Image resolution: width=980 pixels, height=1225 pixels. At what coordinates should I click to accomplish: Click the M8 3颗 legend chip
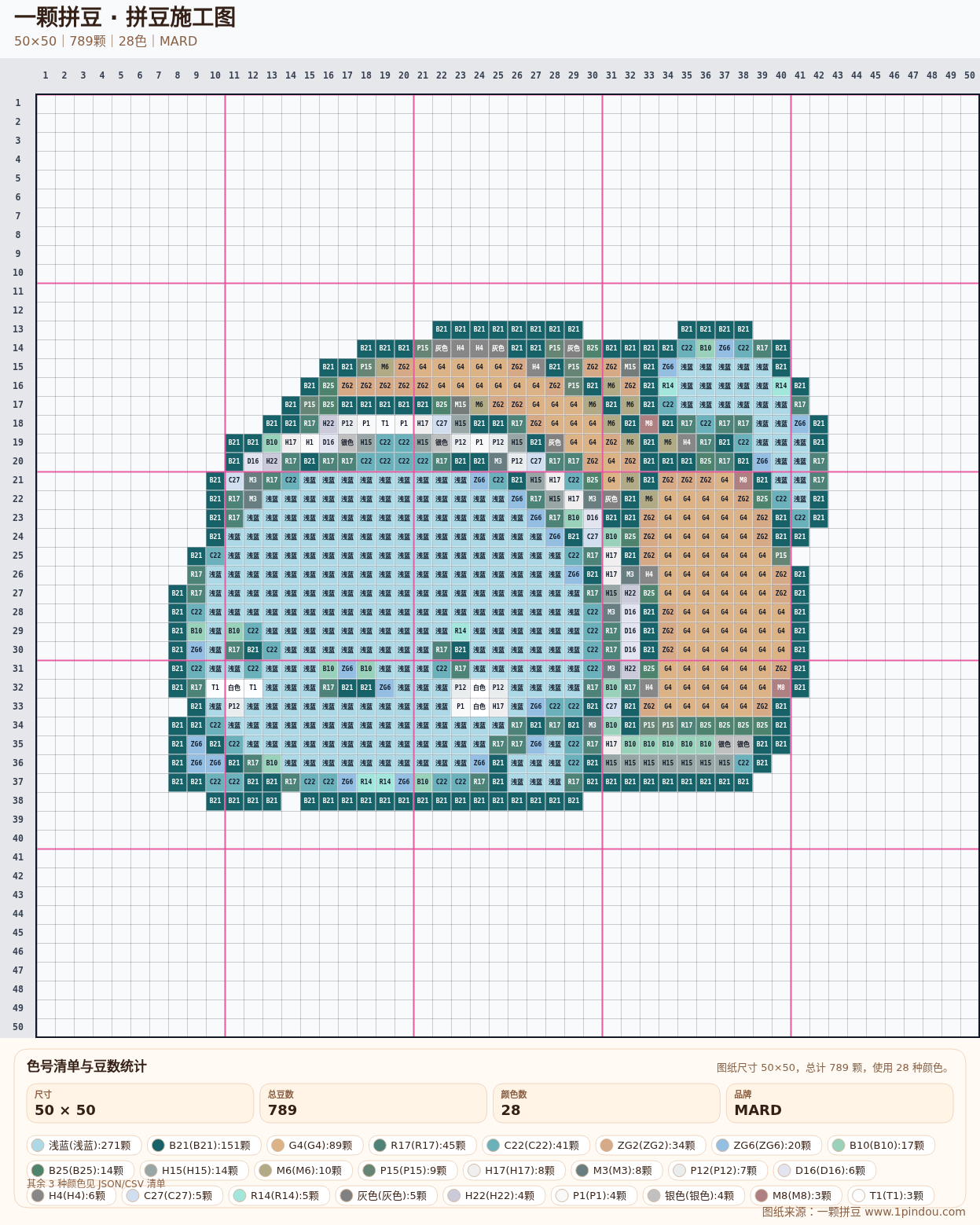coord(796,1195)
